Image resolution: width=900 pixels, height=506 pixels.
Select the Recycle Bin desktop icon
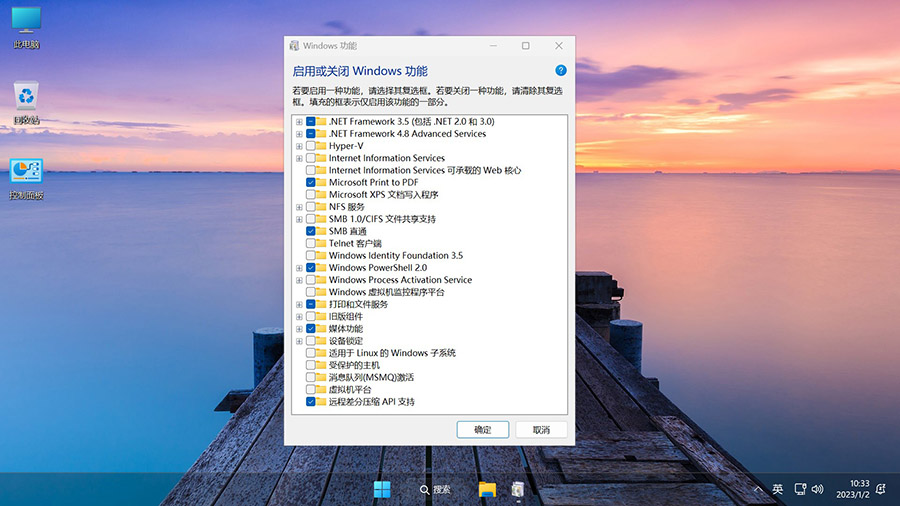click(x=26, y=102)
